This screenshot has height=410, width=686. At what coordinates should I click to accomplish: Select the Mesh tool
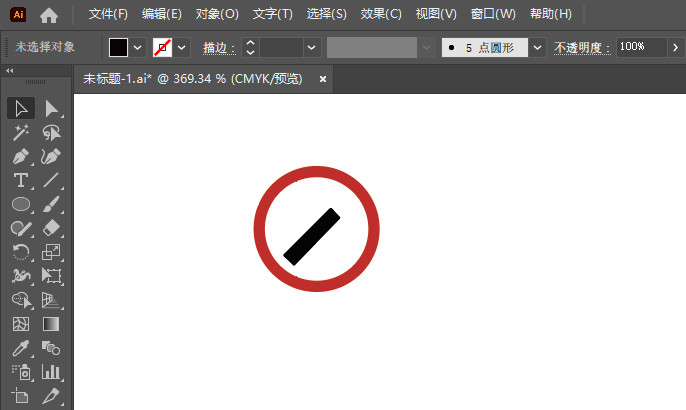tap(21, 324)
